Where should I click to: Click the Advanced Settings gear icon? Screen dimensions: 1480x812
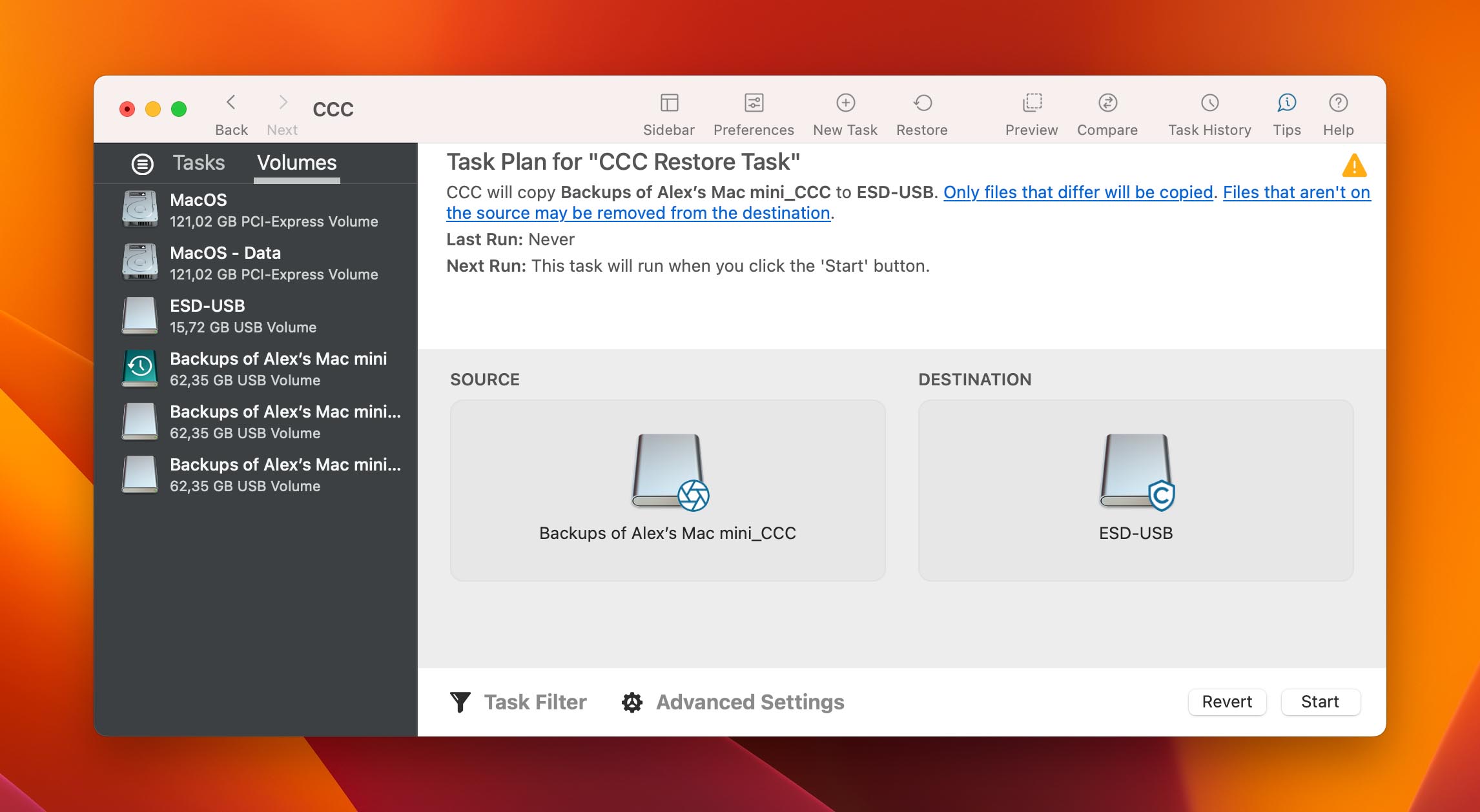pos(632,702)
